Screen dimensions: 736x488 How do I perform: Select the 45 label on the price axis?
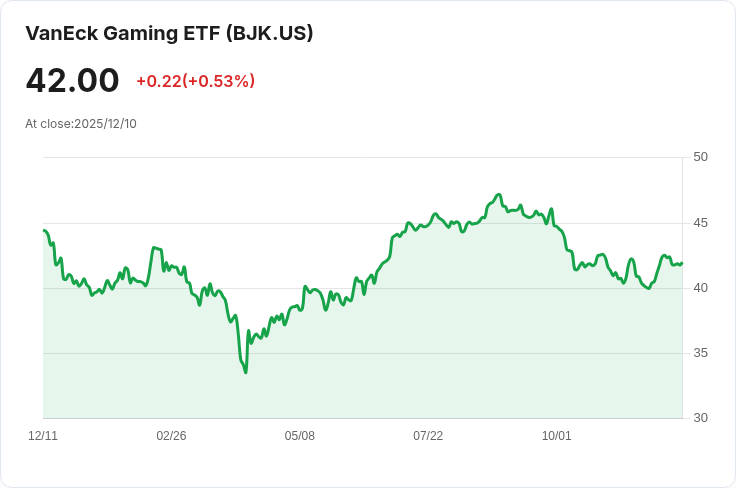pyautogui.click(x=700, y=223)
